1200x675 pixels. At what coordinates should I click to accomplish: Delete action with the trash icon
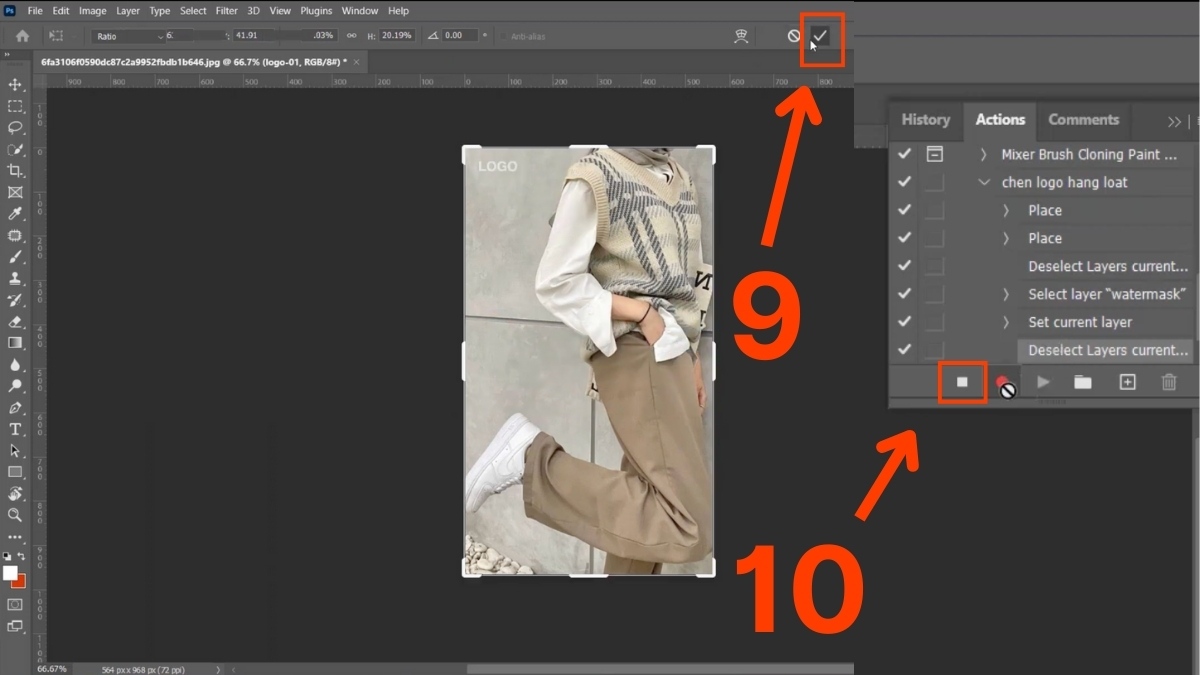[1169, 382]
